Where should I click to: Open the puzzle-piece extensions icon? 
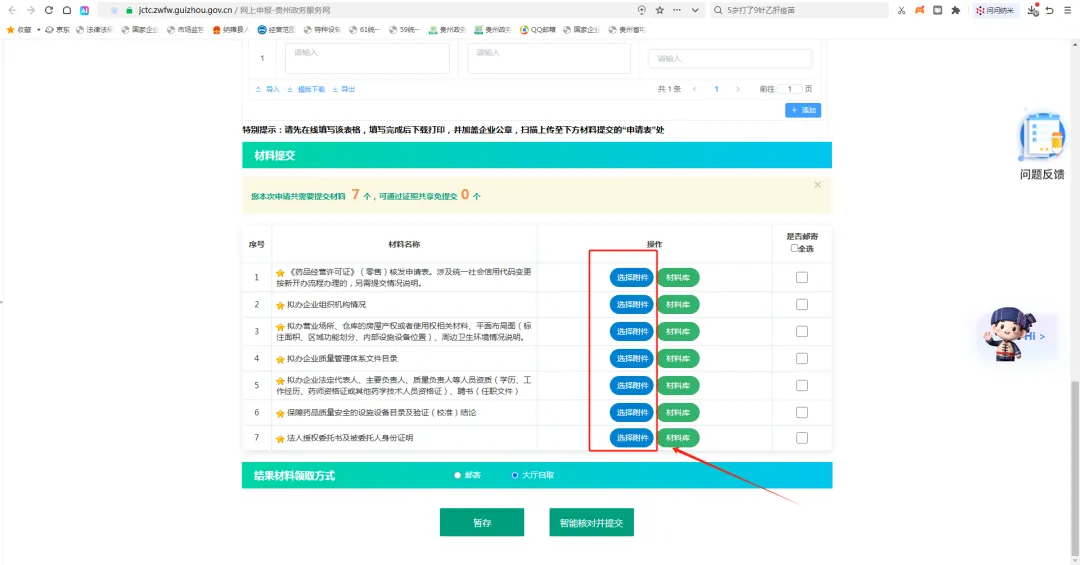(955, 10)
